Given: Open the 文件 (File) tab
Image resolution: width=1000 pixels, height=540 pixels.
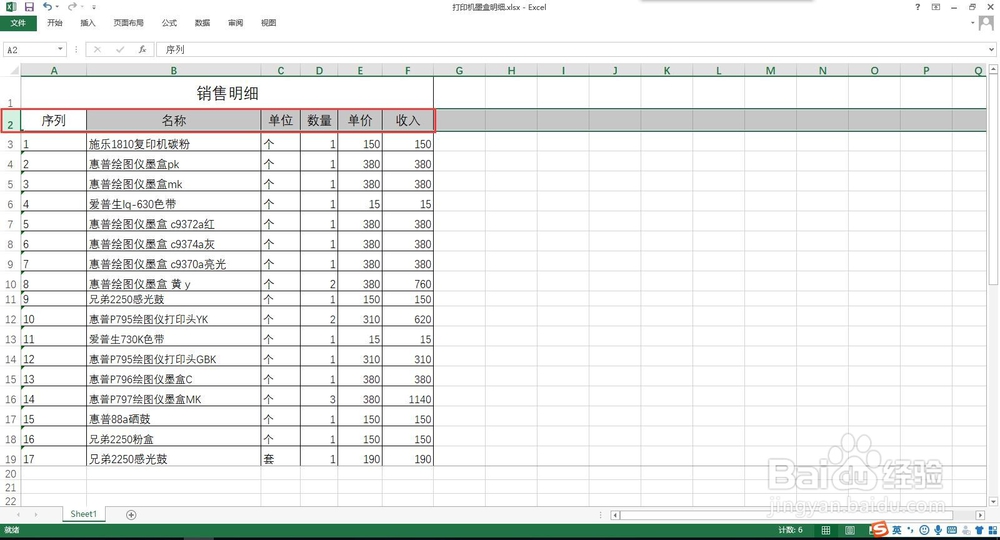Looking at the screenshot, I should coord(18,23).
